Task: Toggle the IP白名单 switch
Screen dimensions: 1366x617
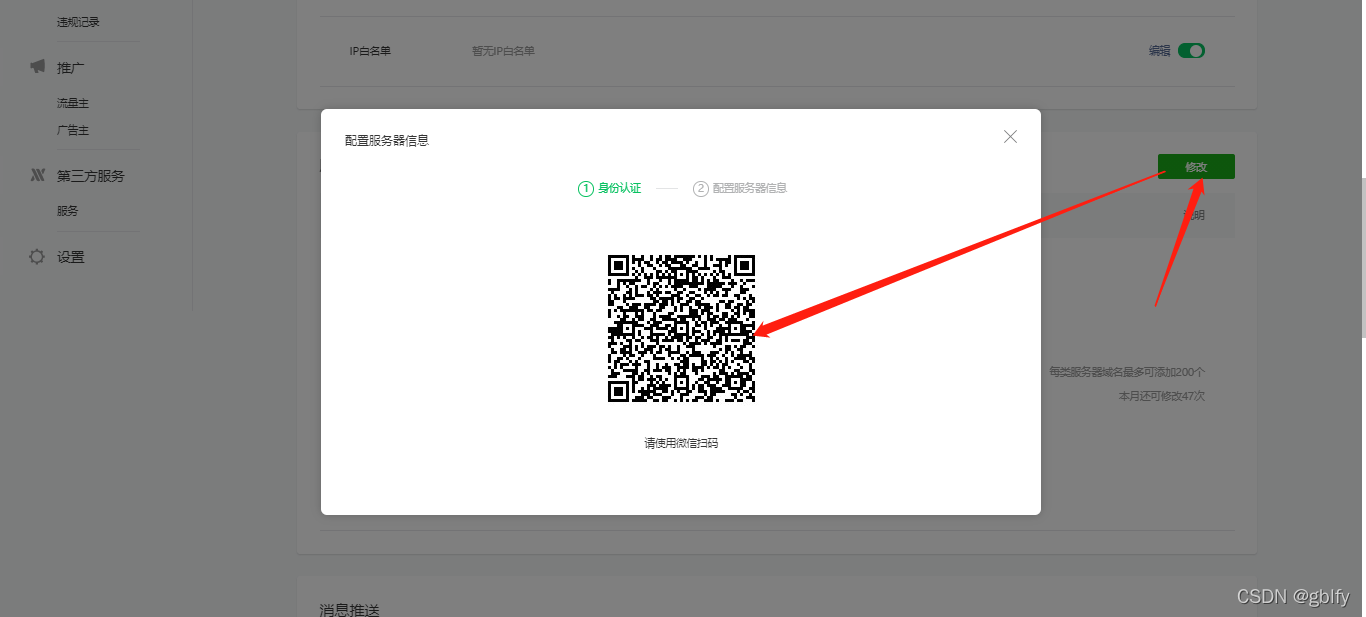Action: point(1191,51)
